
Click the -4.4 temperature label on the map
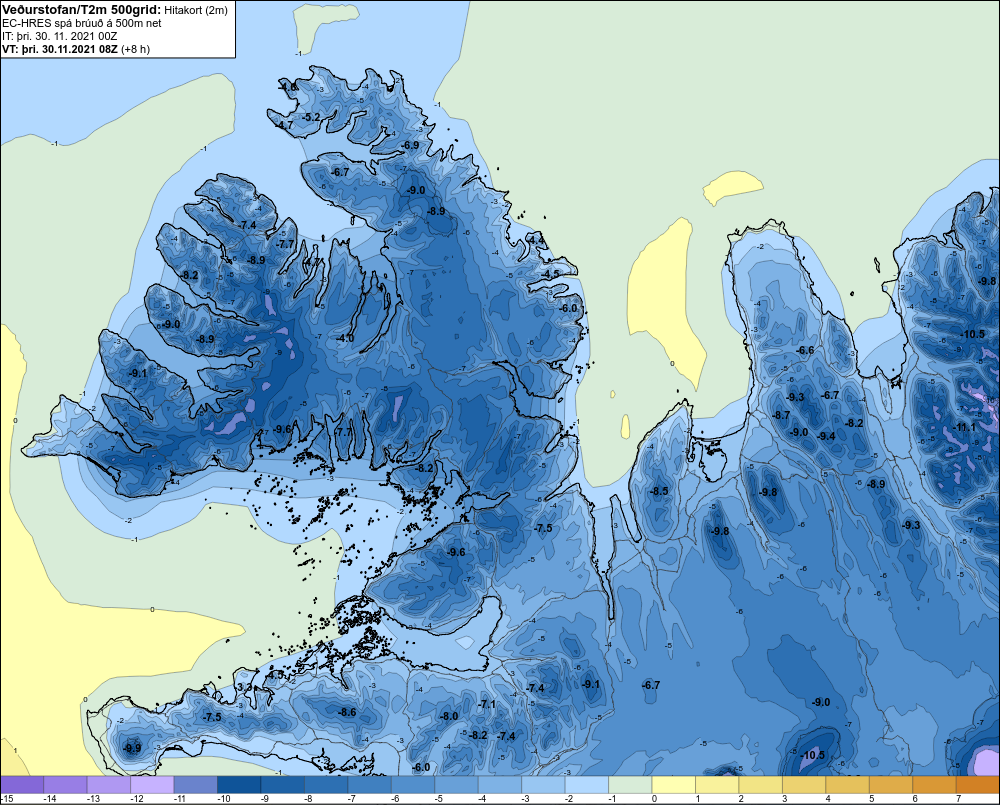(537, 241)
